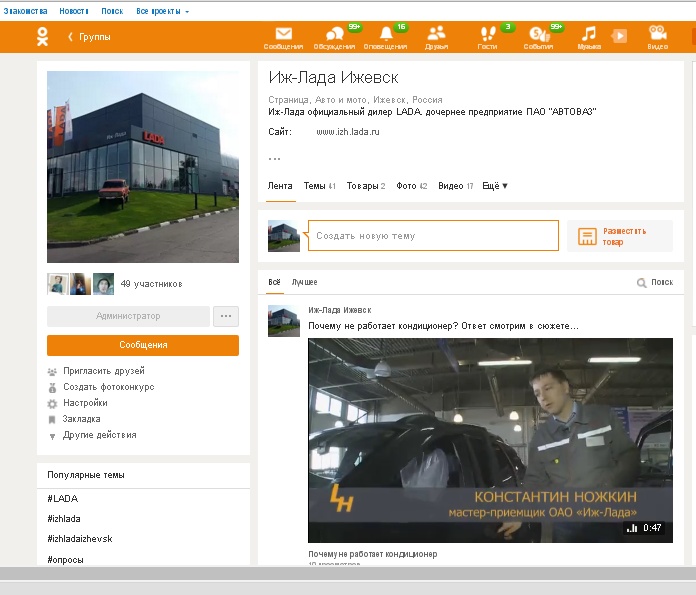
Task: Switch to the Товары tab
Action: click(366, 186)
